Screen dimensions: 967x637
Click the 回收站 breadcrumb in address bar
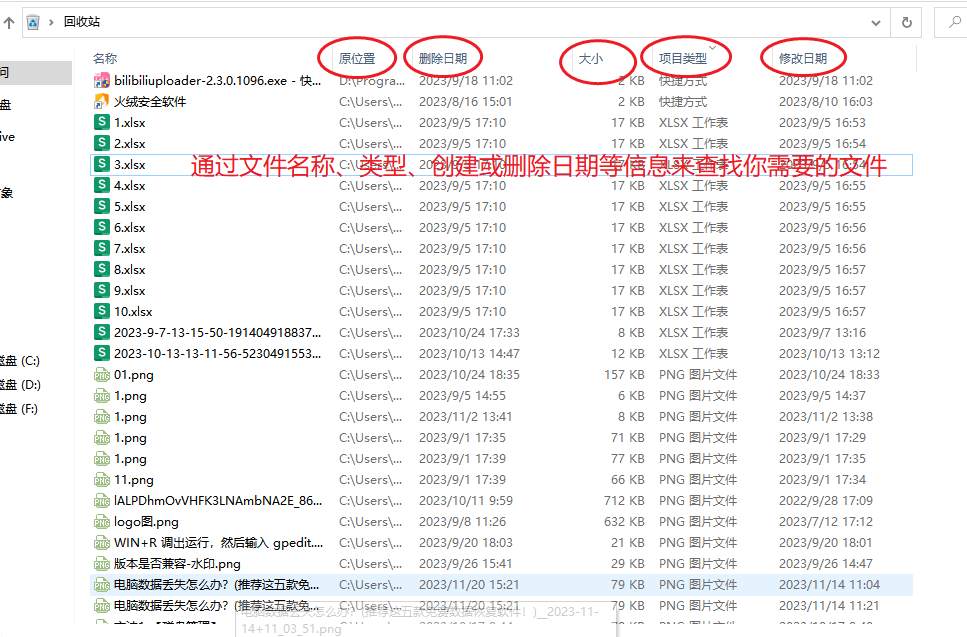coord(81,22)
